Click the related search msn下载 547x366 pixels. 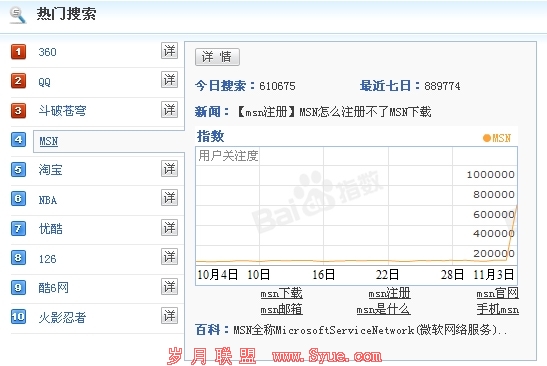282,293
